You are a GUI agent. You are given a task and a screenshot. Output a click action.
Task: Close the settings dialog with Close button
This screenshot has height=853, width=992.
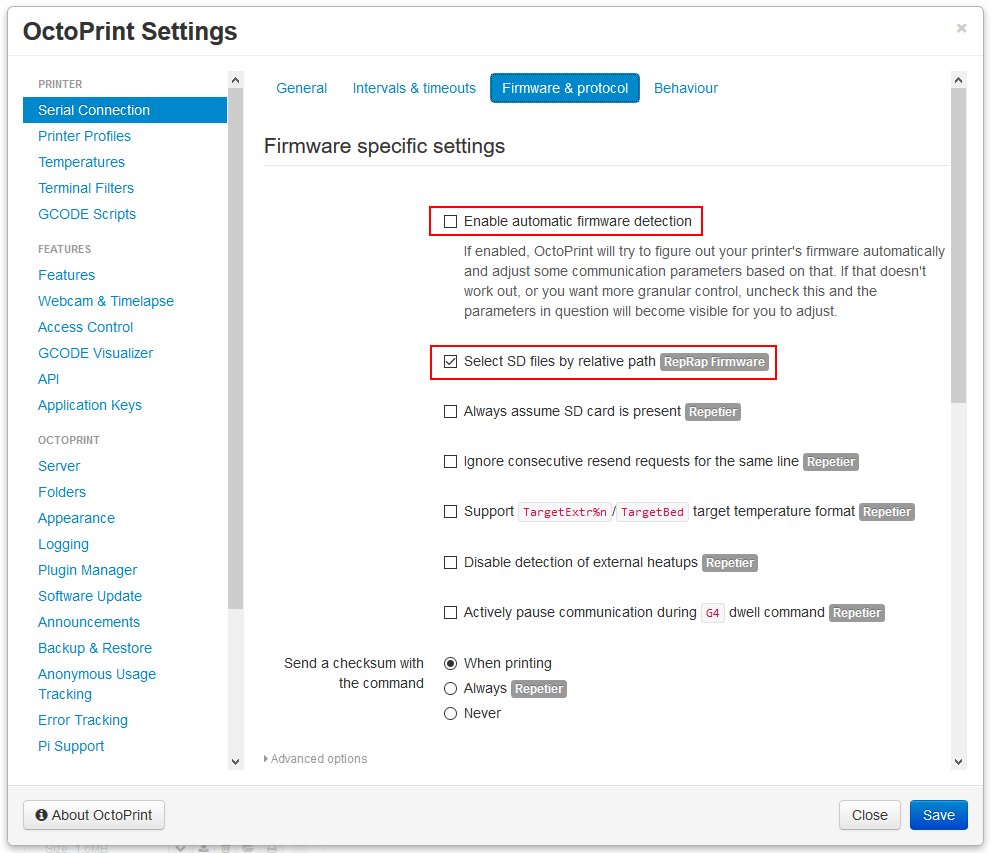click(869, 815)
